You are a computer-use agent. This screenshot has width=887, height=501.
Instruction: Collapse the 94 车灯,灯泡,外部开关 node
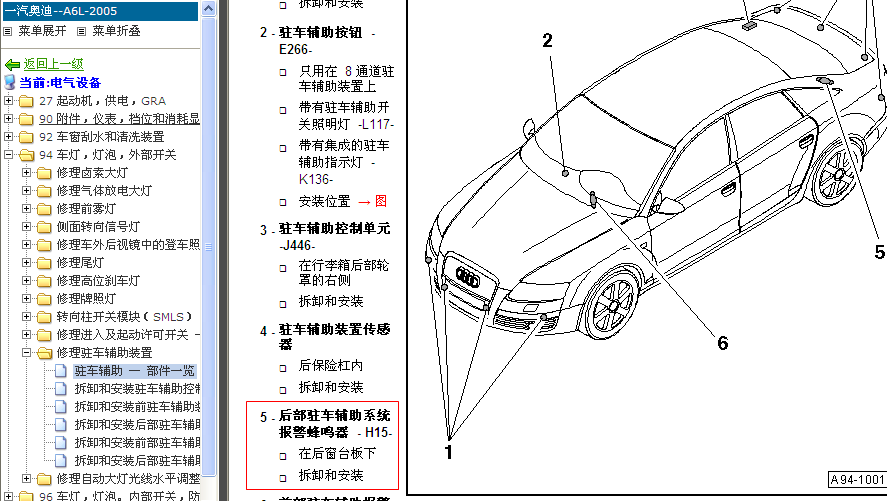point(8,154)
